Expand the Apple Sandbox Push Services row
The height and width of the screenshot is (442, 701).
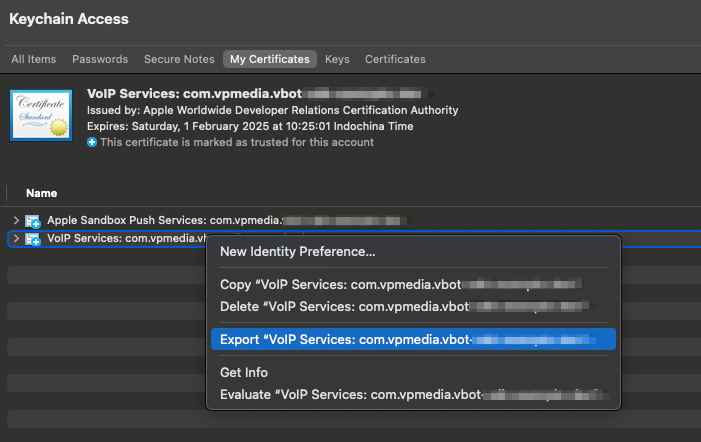[x=15, y=220]
